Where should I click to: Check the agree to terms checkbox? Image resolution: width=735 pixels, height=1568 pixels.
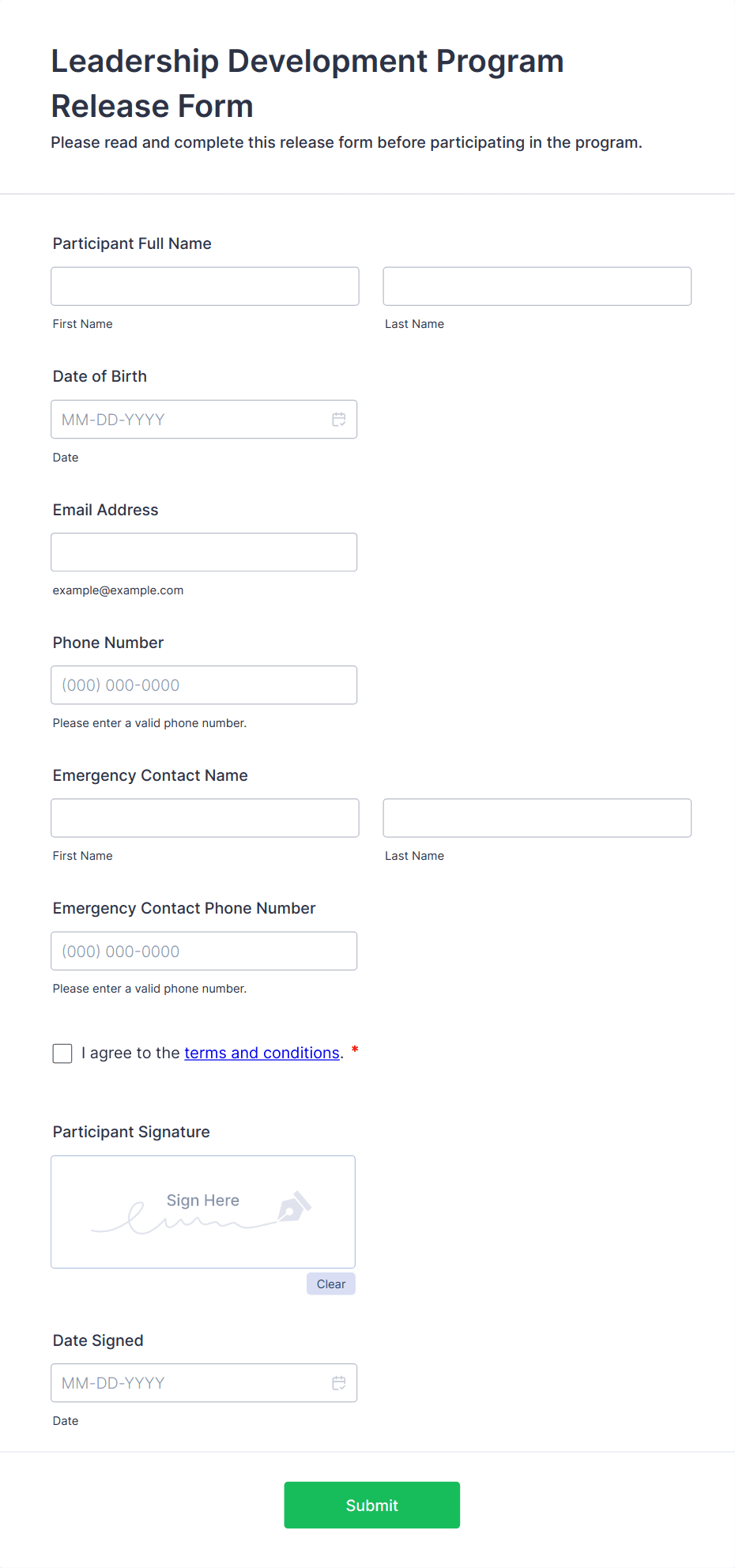[x=62, y=1053]
